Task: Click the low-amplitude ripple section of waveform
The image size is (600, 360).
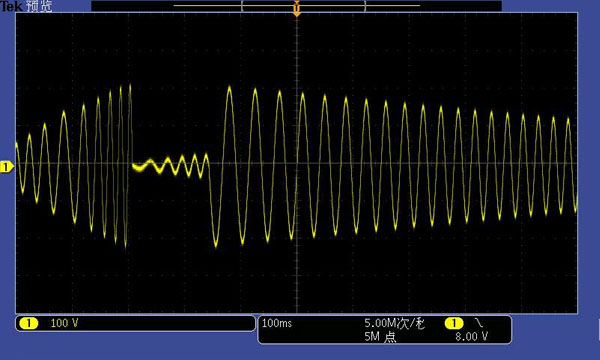Action: 170,166
